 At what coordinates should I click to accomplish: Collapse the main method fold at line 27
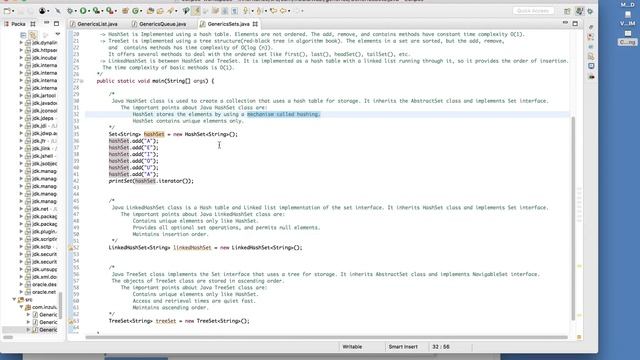[82, 81]
